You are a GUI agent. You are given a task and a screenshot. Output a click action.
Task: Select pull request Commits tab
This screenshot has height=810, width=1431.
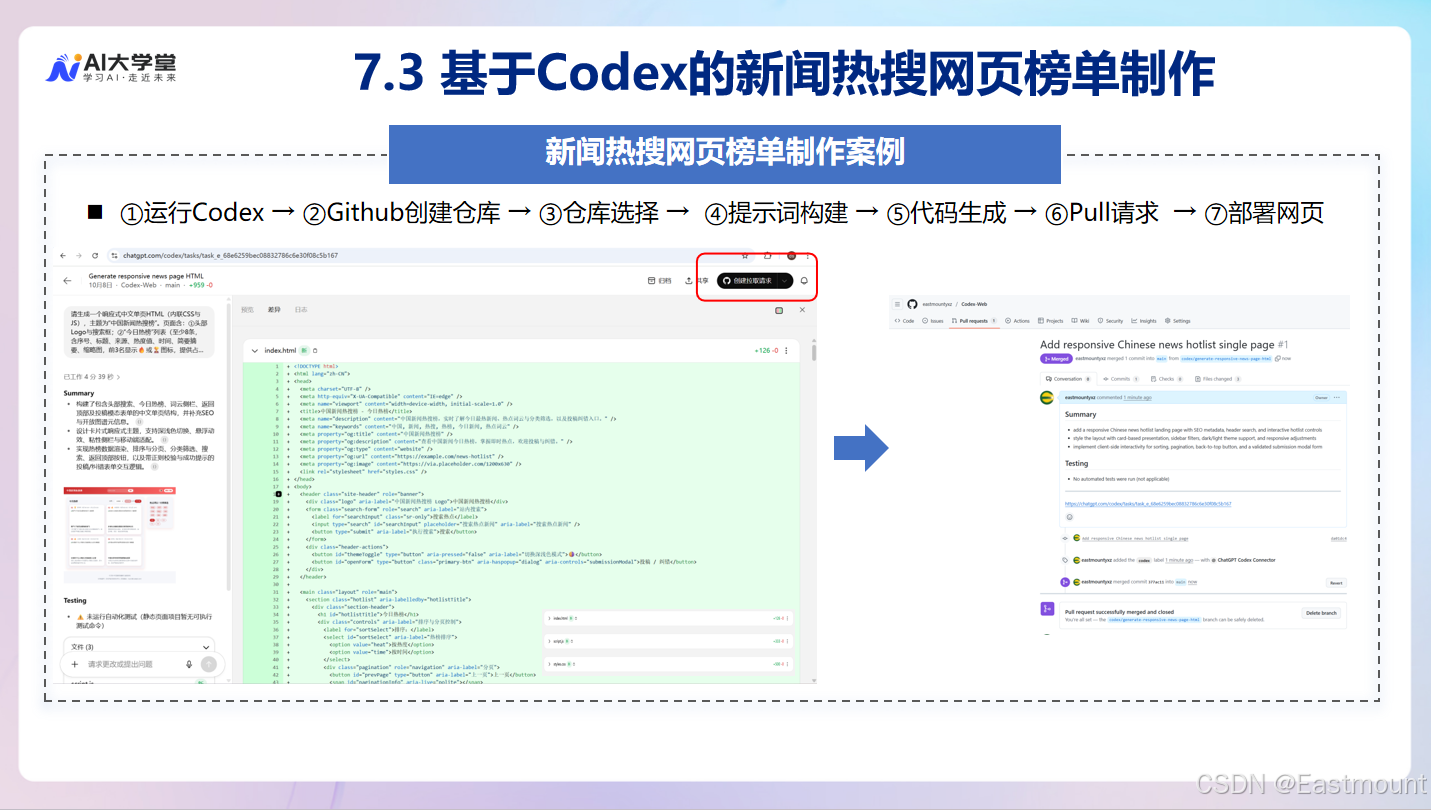tap(1121, 379)
